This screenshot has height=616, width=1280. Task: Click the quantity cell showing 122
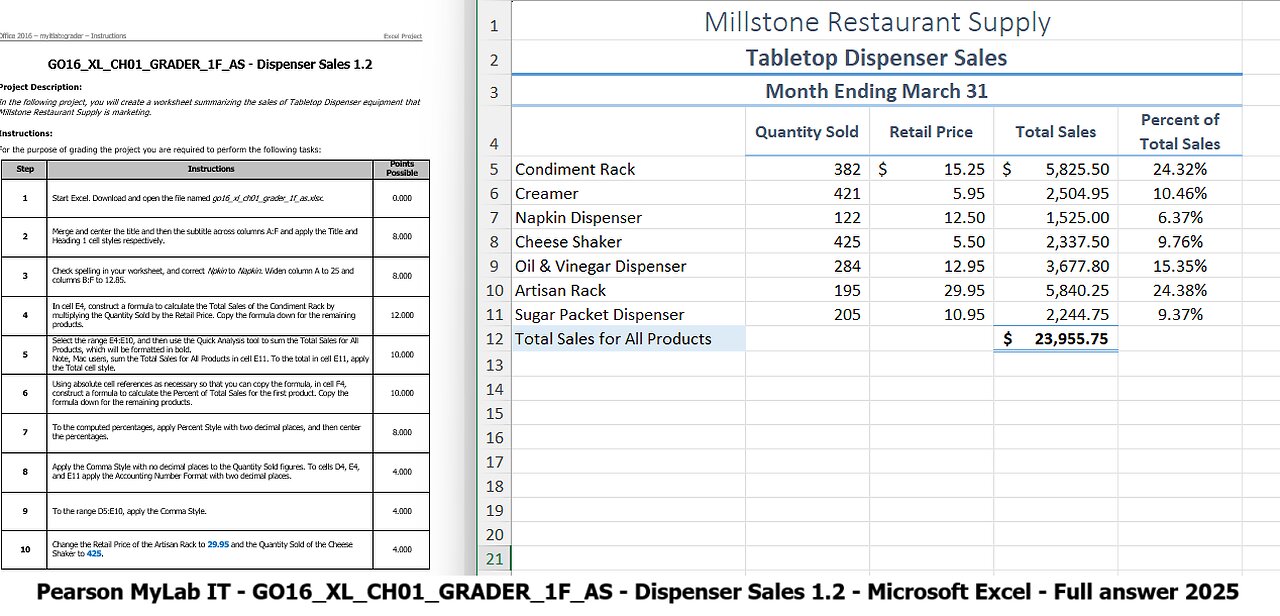(x=807, y=217)
